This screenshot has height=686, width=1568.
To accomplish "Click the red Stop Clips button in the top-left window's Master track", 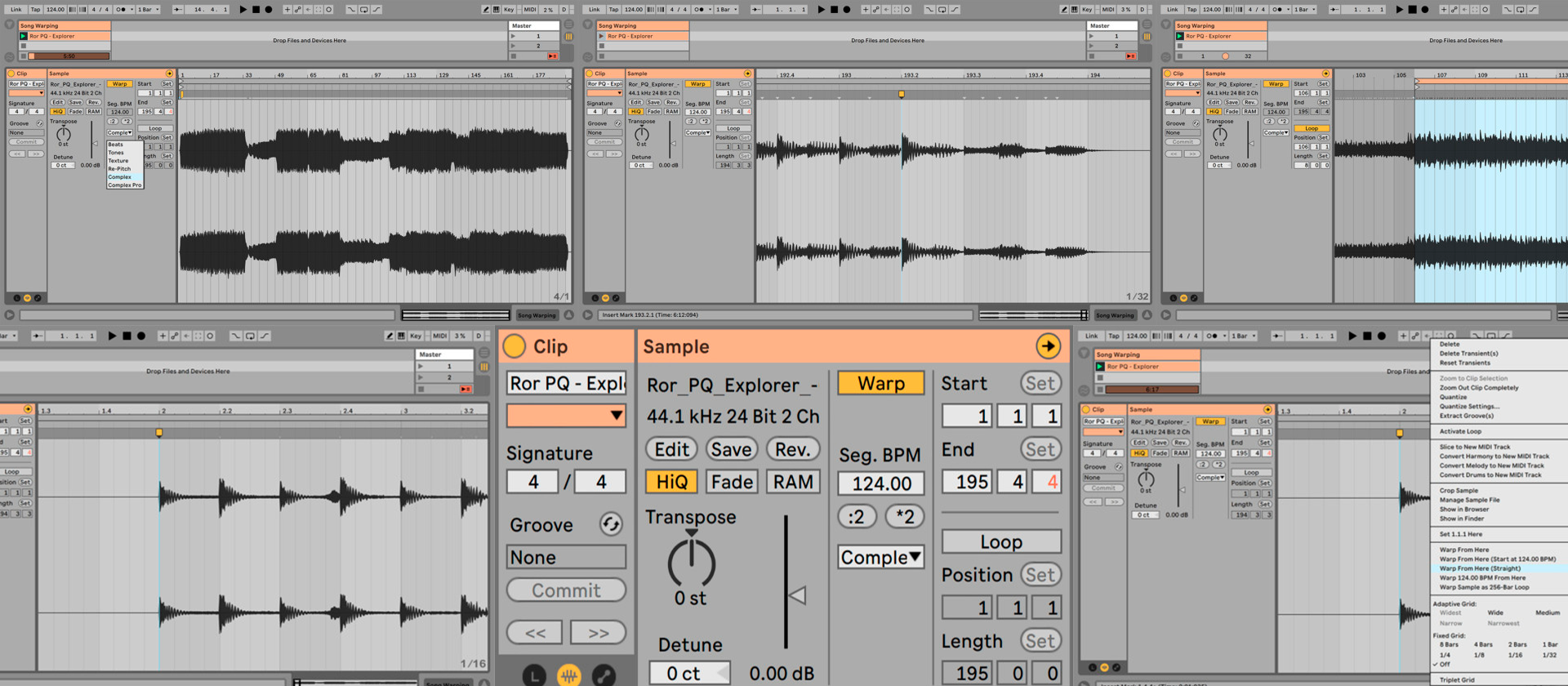I will 553,56.
